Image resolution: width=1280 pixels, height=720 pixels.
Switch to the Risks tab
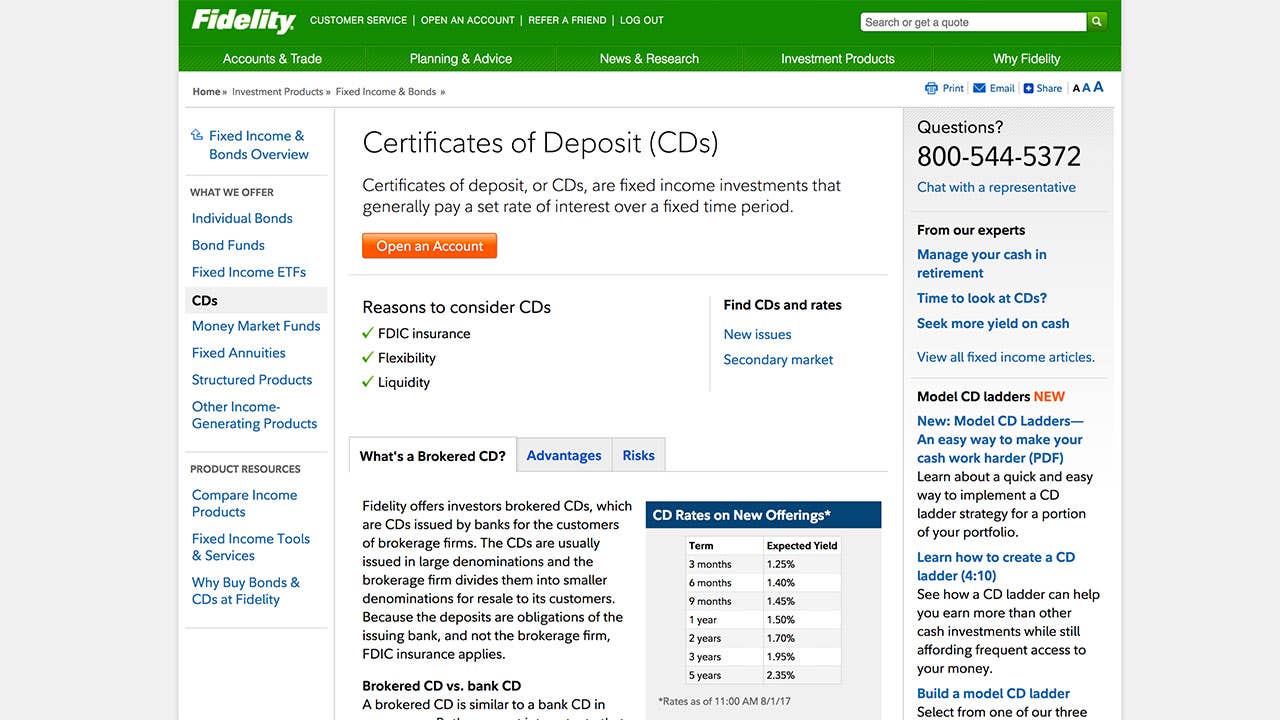(x=638, y=455)
